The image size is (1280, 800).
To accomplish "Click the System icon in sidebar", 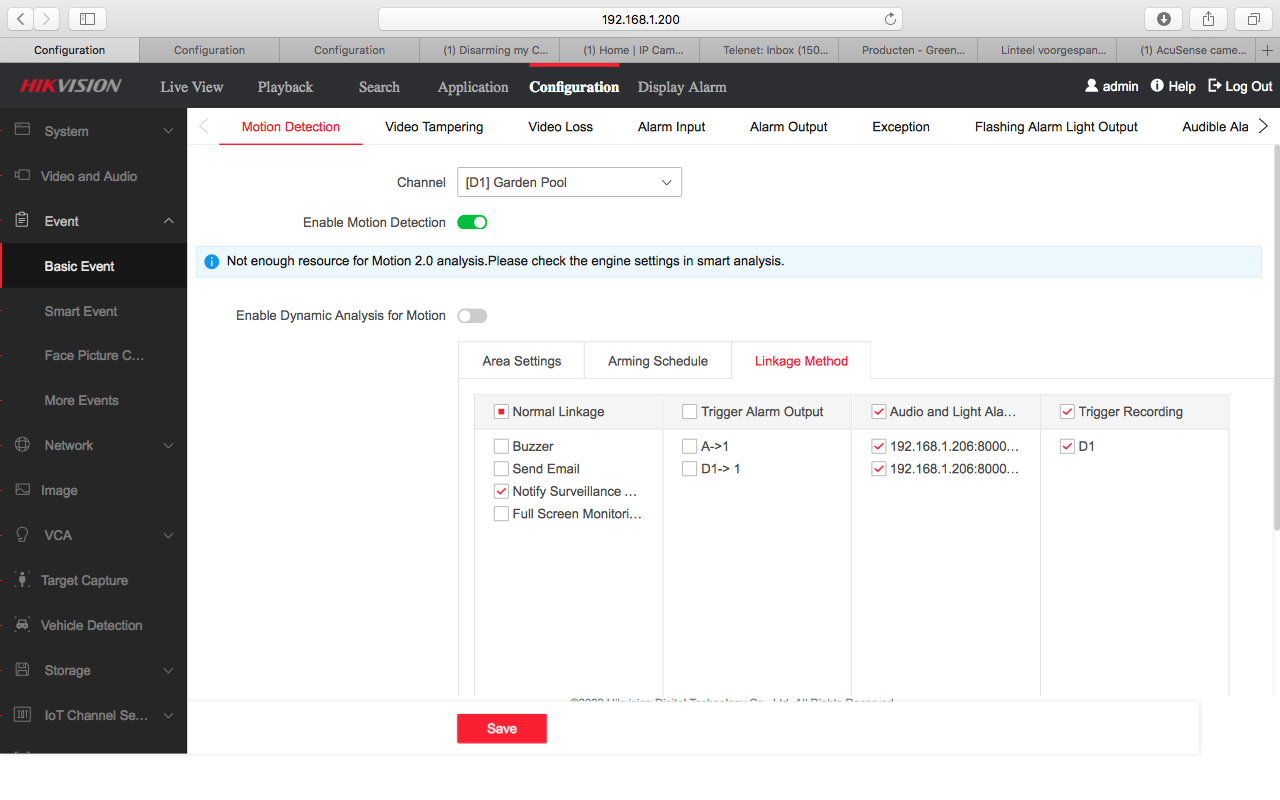I will (22, 130).
